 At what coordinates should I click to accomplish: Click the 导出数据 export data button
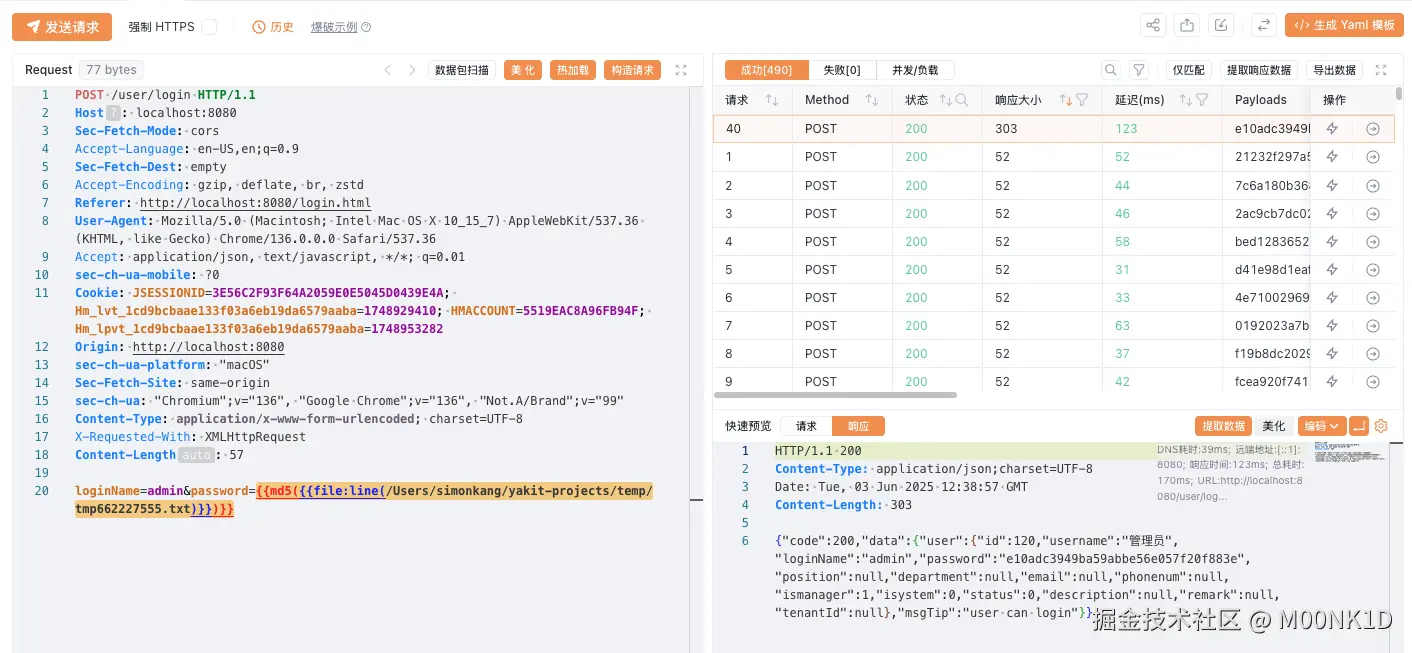(x=1334, y=70)
